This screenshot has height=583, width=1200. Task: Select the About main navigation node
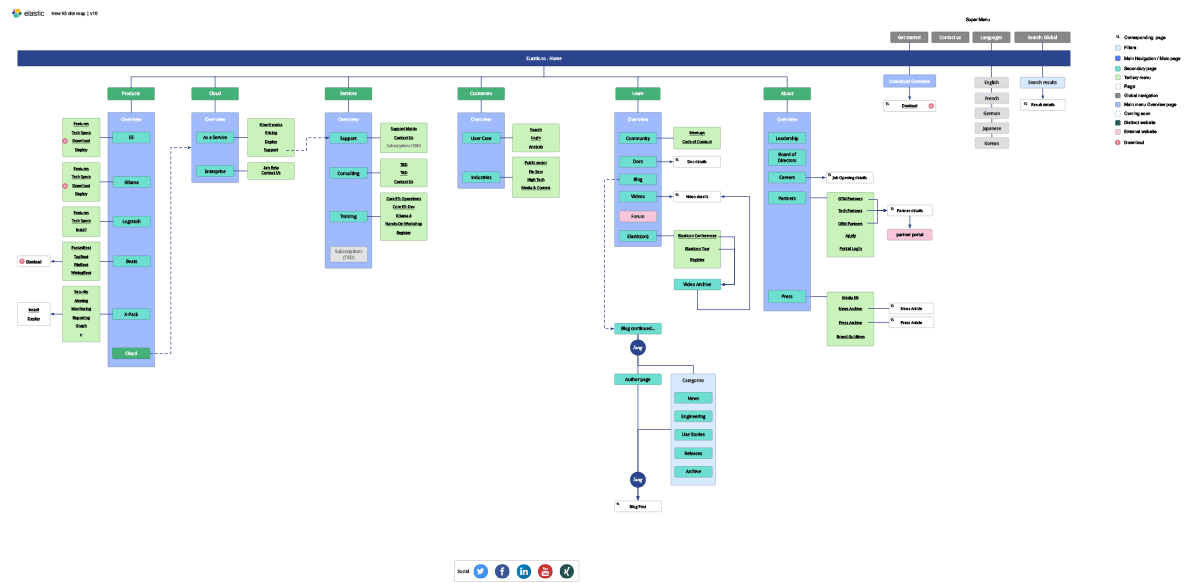[787, 93]
